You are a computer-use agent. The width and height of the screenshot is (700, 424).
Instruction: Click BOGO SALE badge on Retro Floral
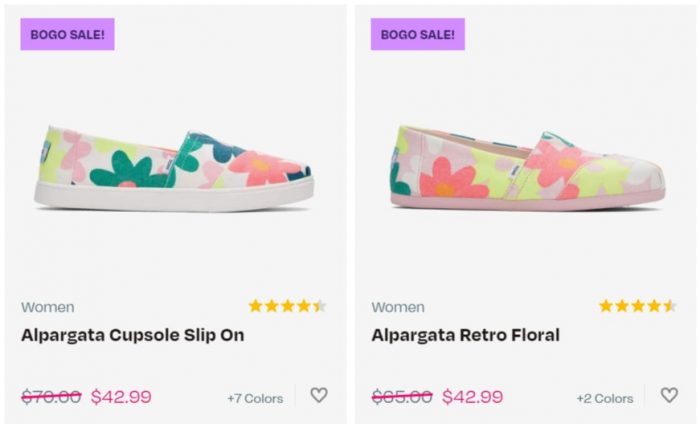[417, 34]
